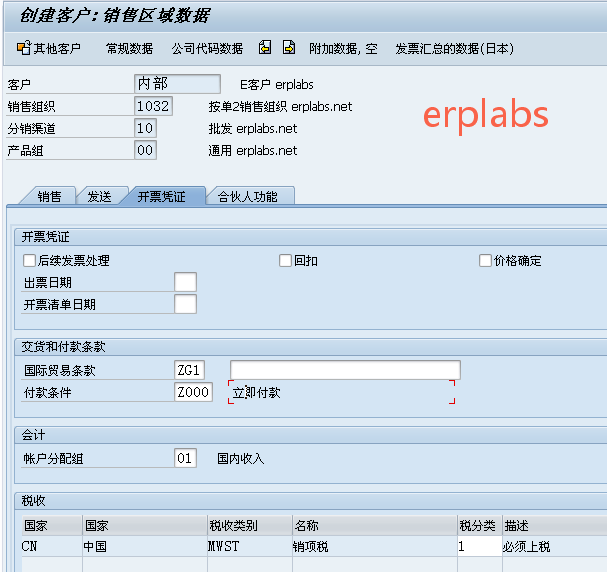Click the 出票日期 input field
Screen dimensions: 607x572
185,282
